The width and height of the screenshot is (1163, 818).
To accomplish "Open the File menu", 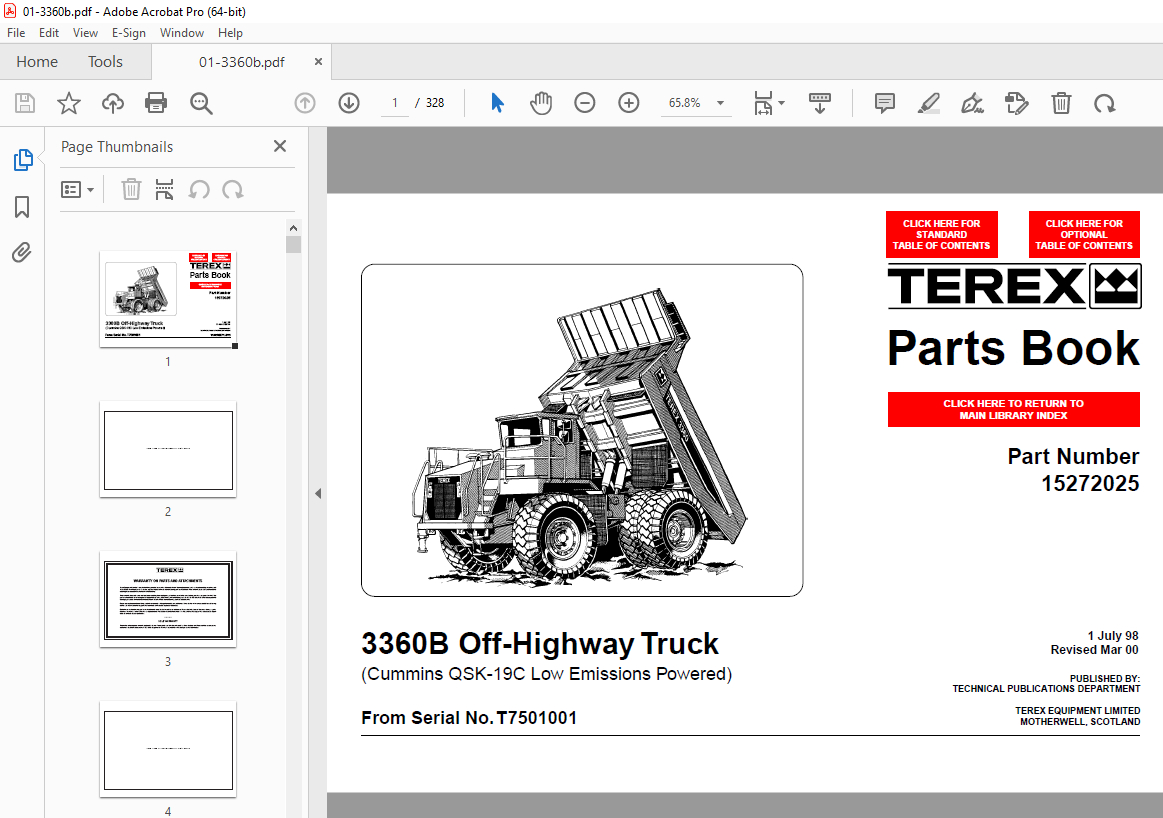I will [x=16, y=33].
